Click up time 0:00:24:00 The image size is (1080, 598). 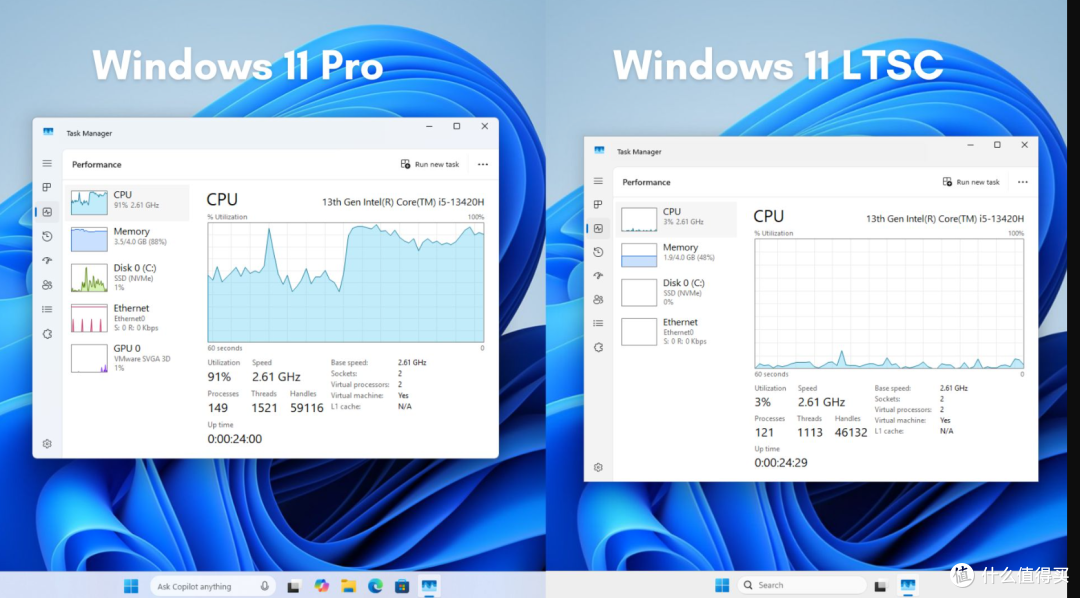[235, 439]
